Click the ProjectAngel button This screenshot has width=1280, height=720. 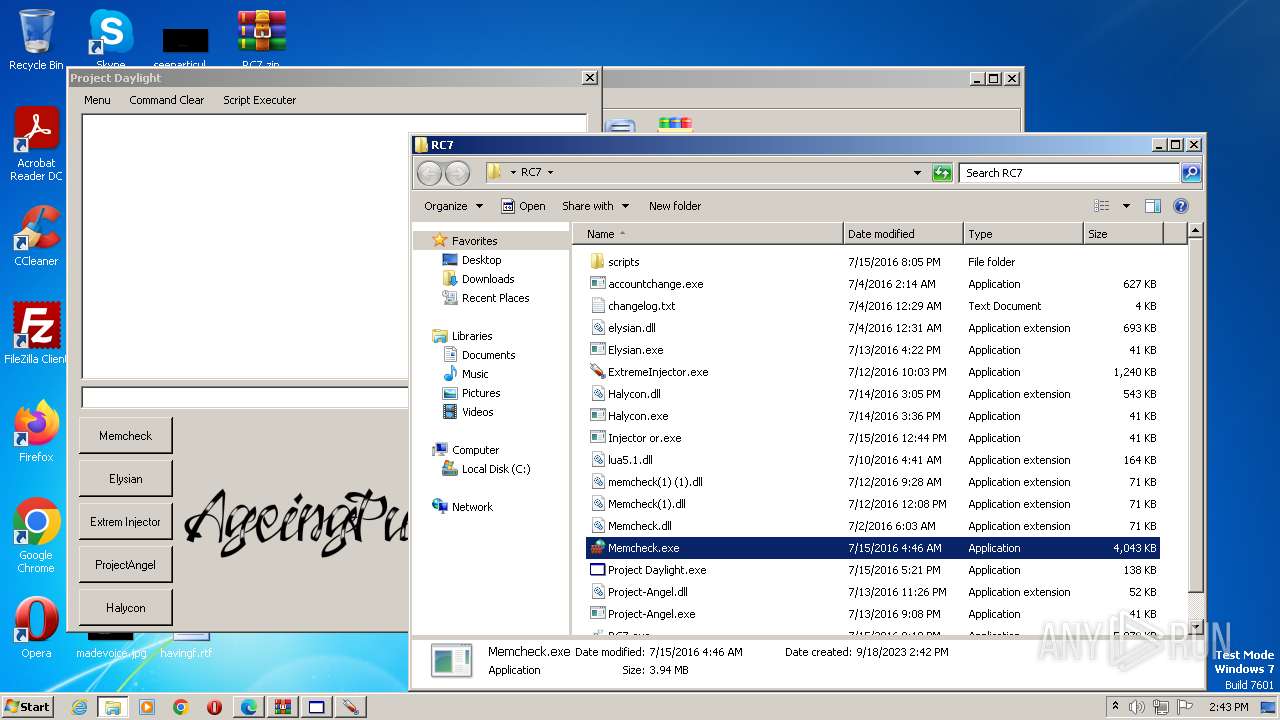[x=125, y=565]
